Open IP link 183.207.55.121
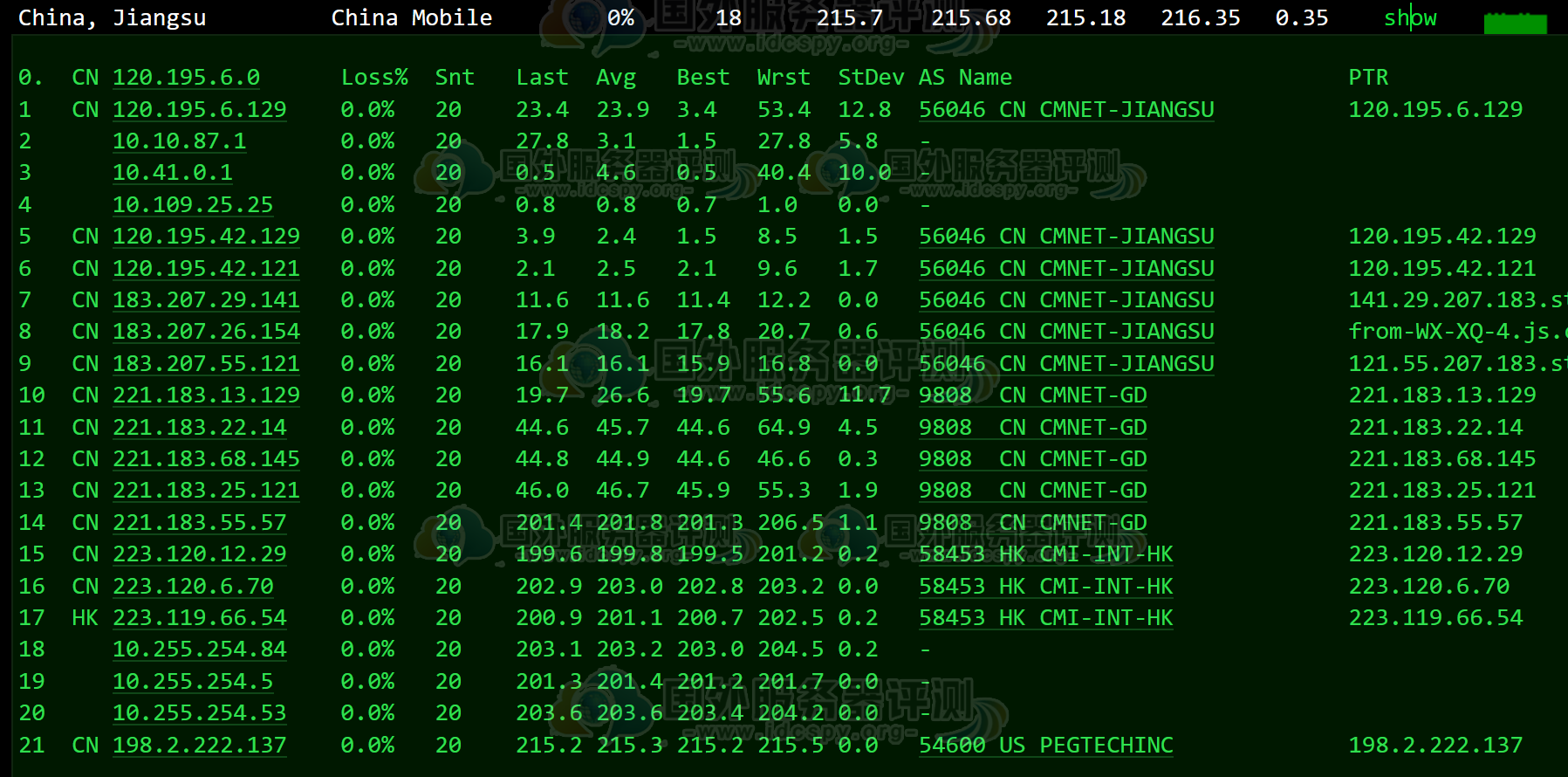This screenshot has width=1568, height=777. 206,364
